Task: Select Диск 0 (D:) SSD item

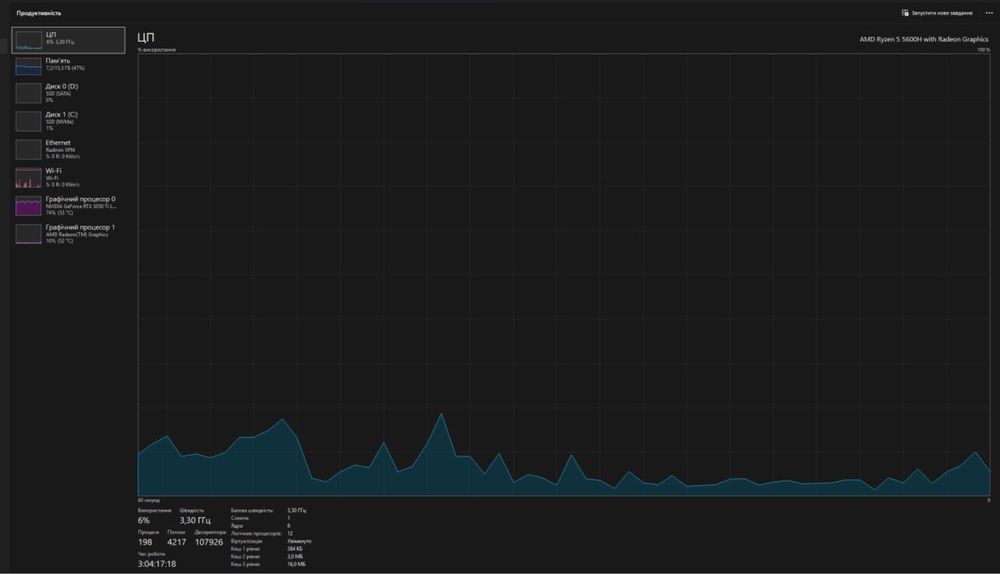Action: pyautogui.click(x=68, y=93)
